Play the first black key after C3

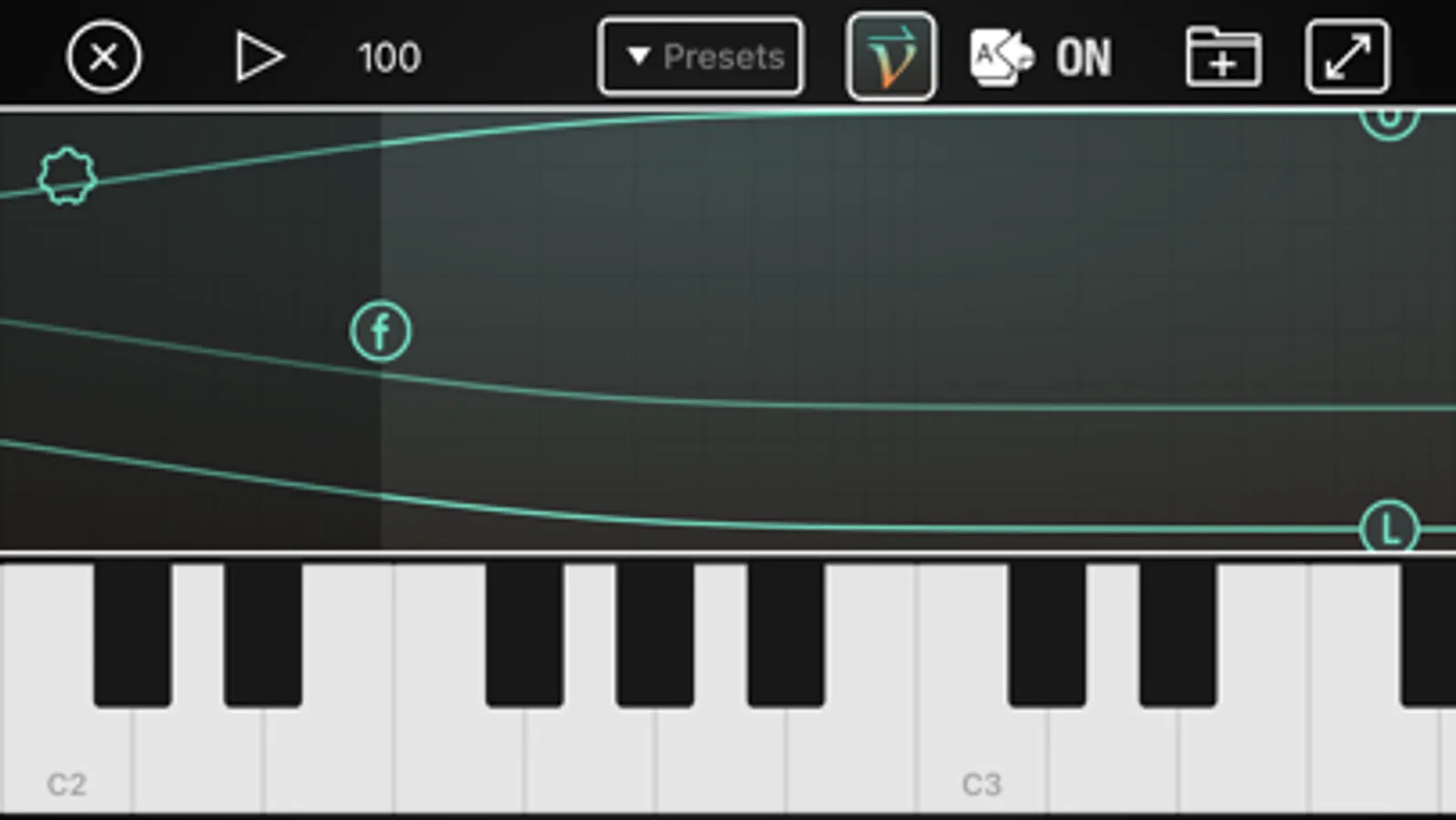(1047, 634)
